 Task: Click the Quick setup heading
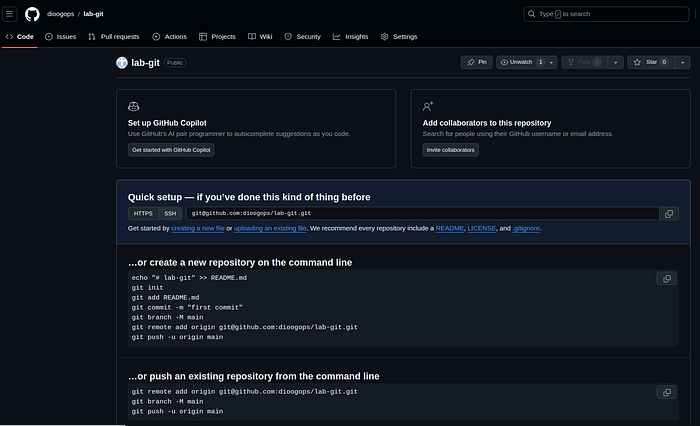(x=249, y=197)
